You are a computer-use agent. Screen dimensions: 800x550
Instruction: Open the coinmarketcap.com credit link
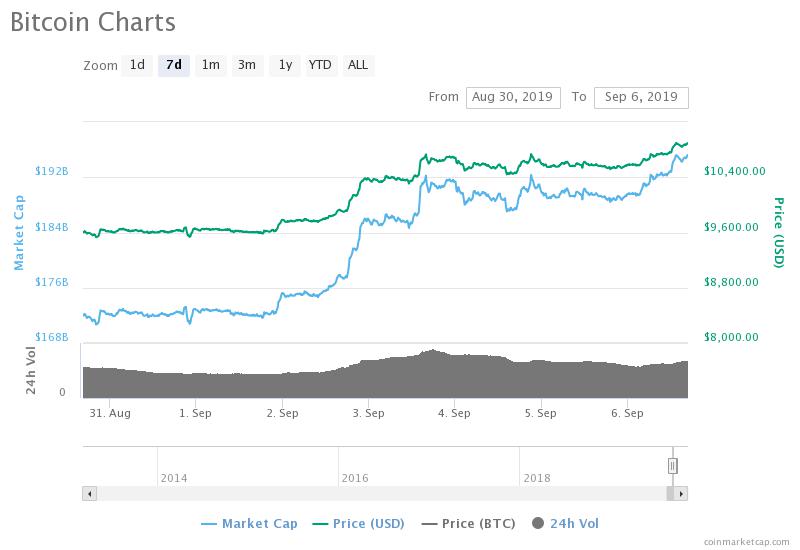(x=746, y=542)
